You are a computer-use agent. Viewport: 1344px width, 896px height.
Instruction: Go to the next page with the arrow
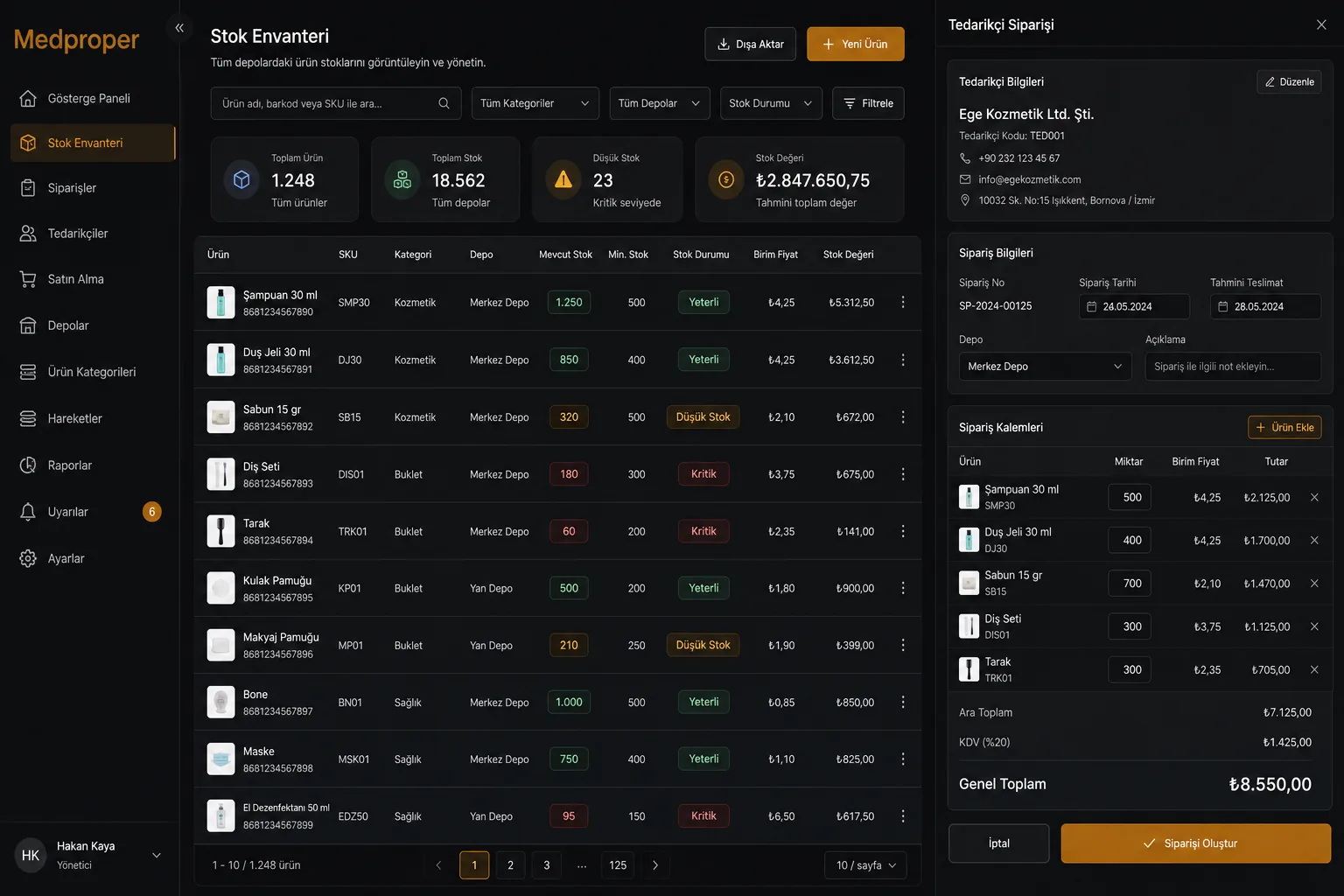pos(655,865)
